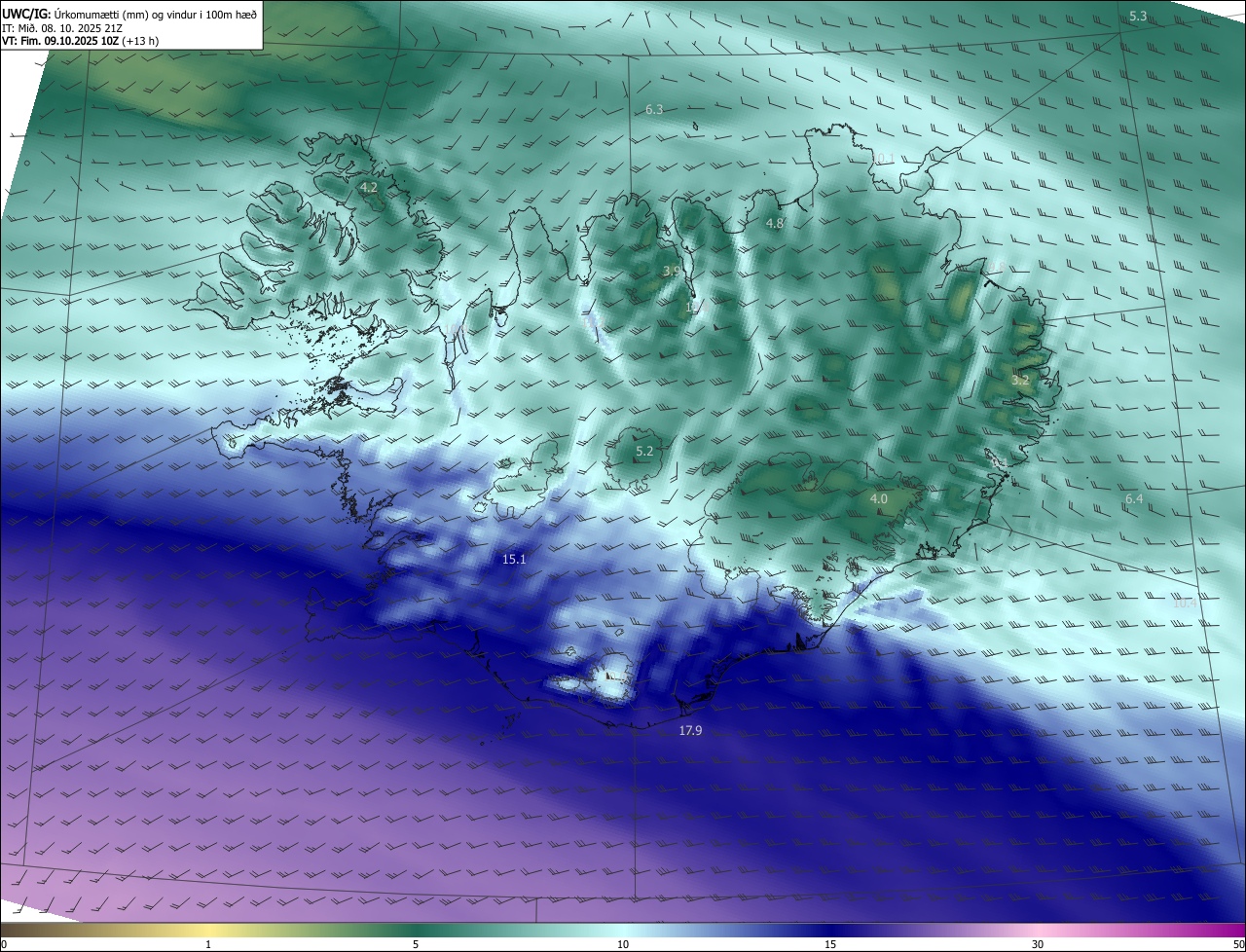Click the 15.1 precipitation value label
The height and width of the screenshot is (952, 1246).
point(514,559)
